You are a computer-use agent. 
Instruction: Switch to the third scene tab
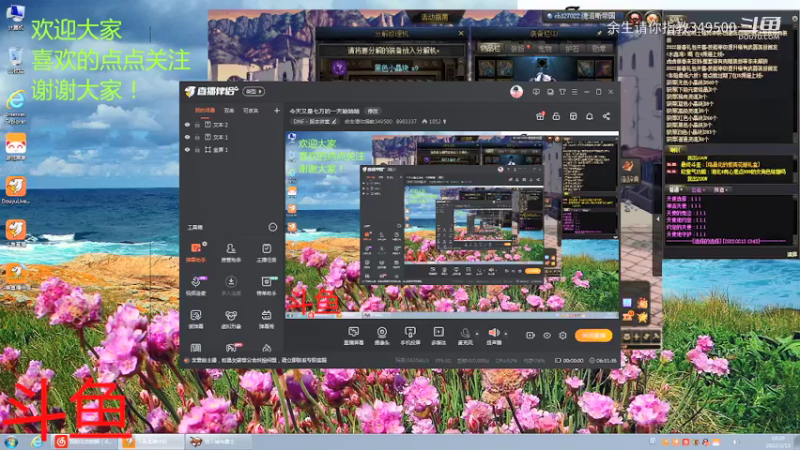pyautogui.click(x=251, y=111)
